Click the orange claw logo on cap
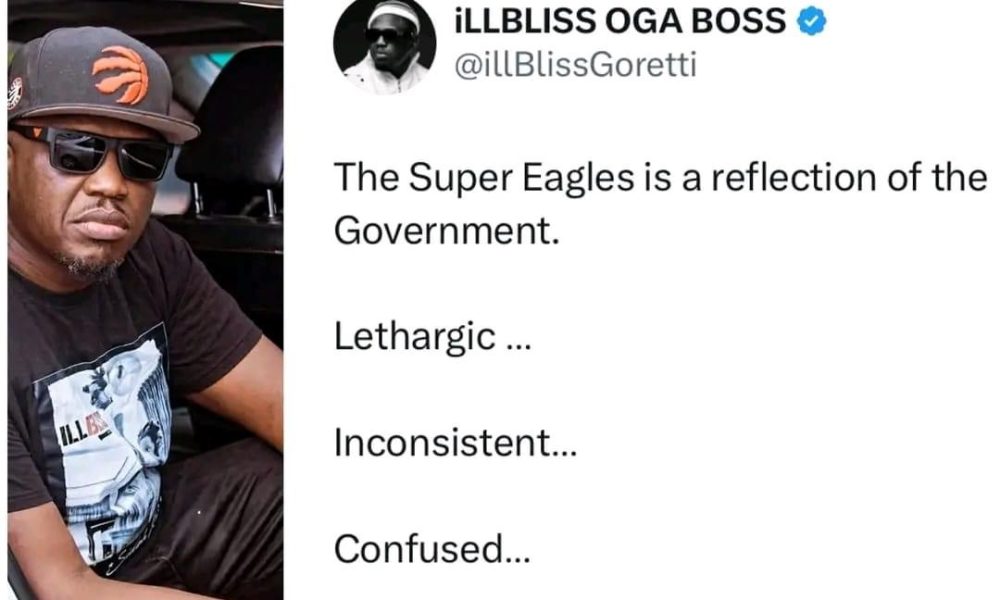 [x=121, y=74]
